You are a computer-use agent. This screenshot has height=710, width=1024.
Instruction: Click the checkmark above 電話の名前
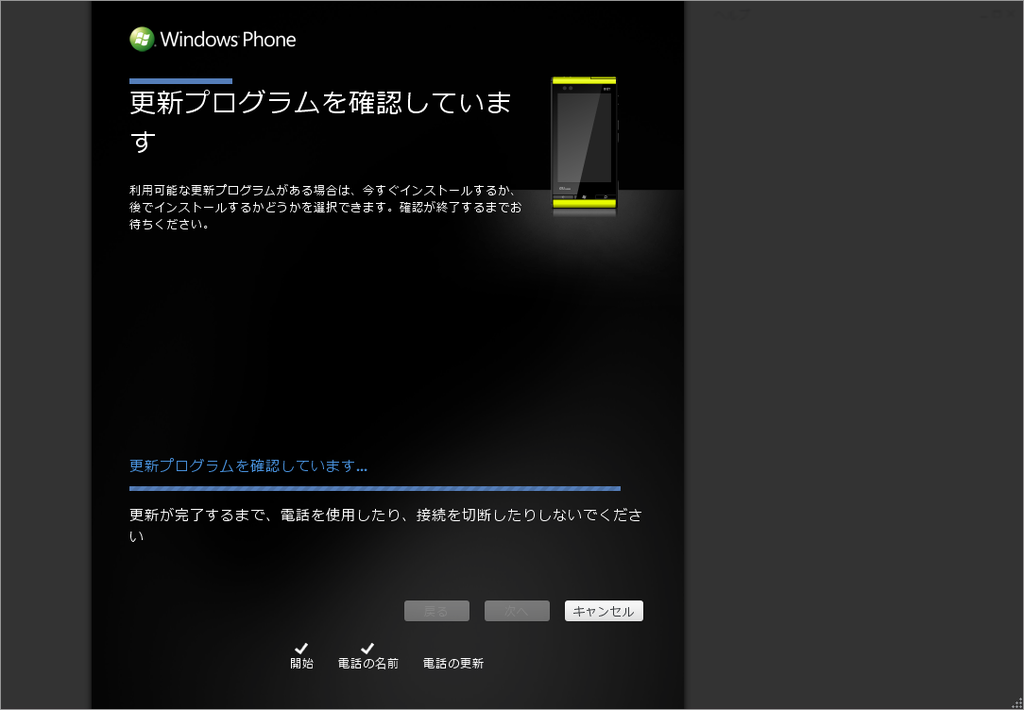pyautogui.click(x=368, y=648)
